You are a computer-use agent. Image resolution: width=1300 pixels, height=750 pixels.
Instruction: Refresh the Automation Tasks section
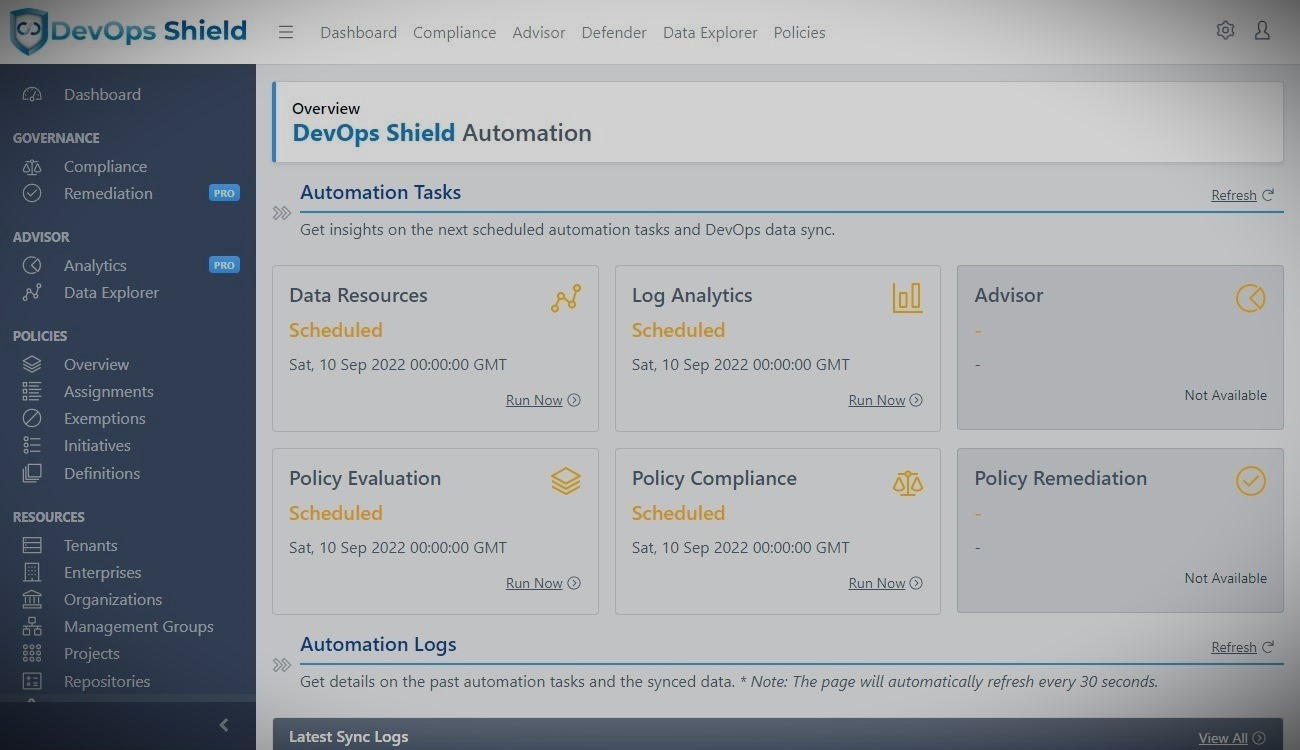tap(1242, 195)
